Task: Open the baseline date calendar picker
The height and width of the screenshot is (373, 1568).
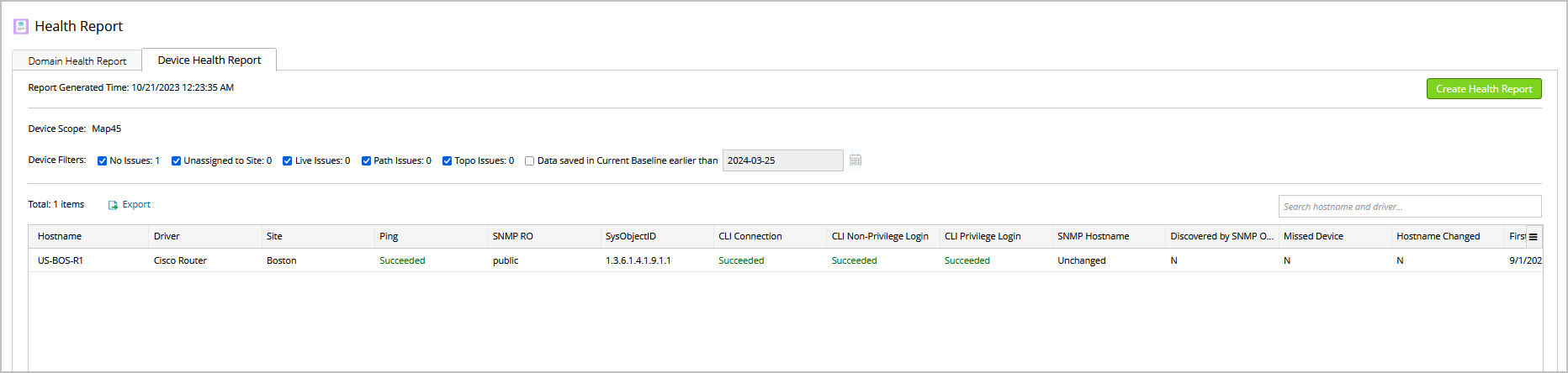Action: pyautogui.click(x=856, y=160)
